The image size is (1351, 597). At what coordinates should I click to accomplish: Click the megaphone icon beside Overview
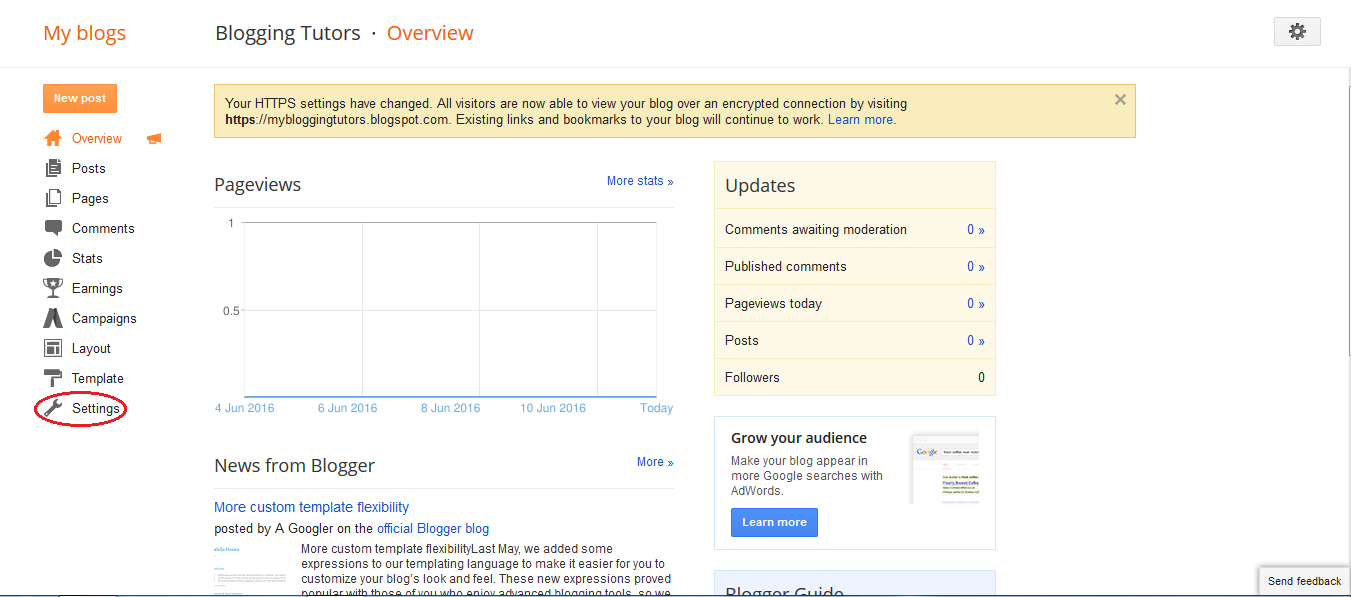(154, 138)
